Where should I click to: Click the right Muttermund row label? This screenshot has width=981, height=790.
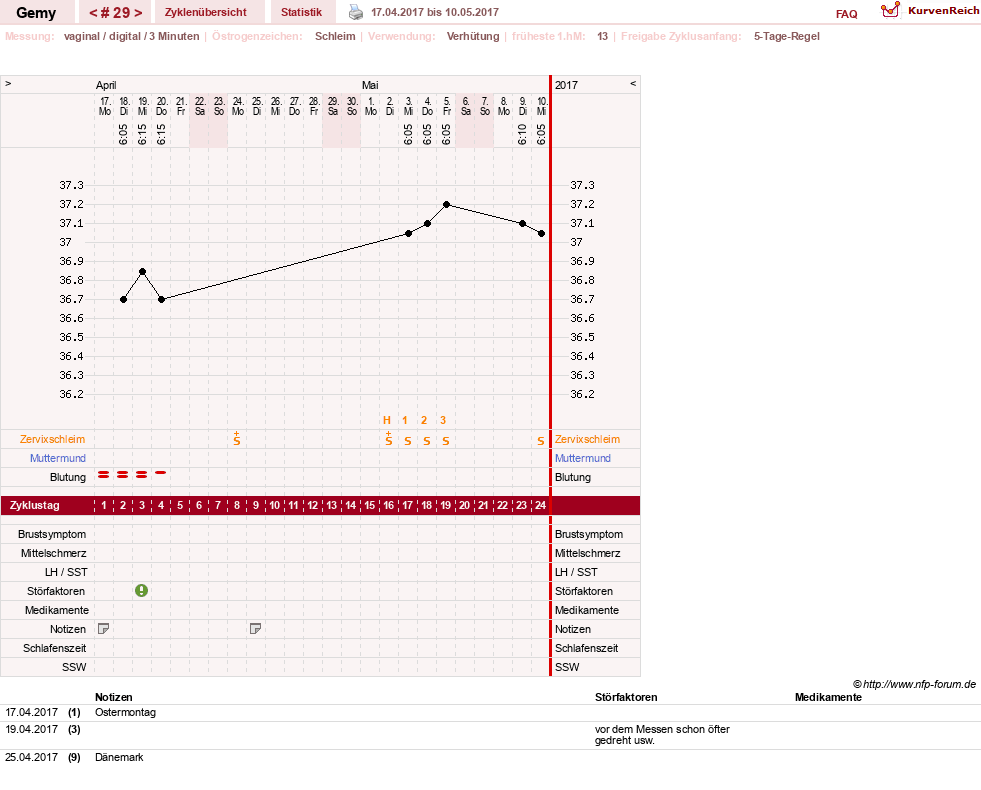[x=583, y=458]
